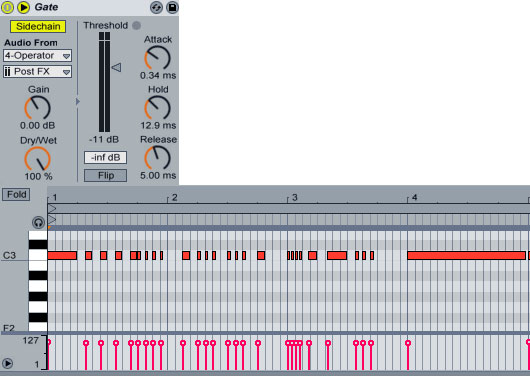Open the 4-Operator audio source dropdown
Viewport: 530px width, 376px height.
(37, 55)
